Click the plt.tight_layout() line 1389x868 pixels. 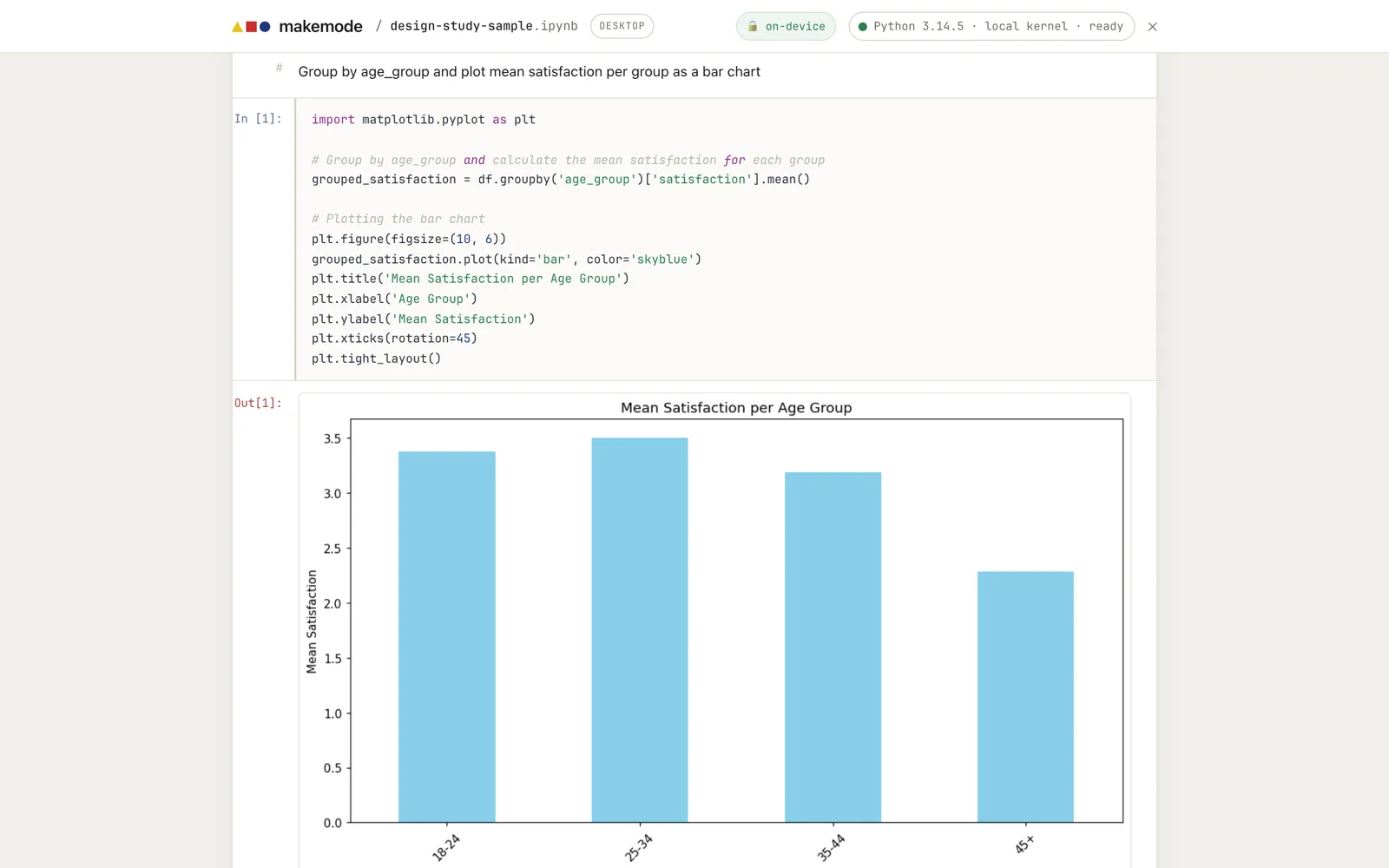point(376,358)
